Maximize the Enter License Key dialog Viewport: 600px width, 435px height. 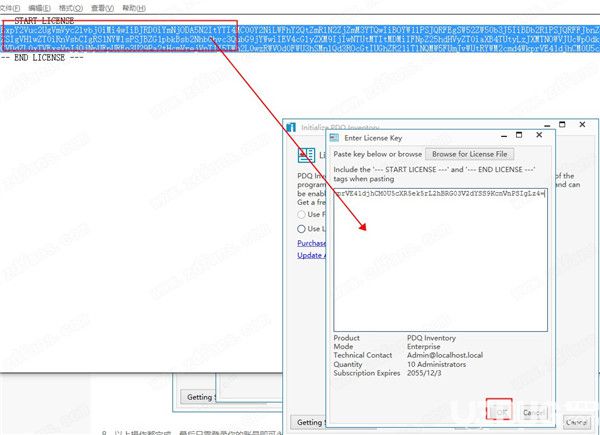point(519,135)
